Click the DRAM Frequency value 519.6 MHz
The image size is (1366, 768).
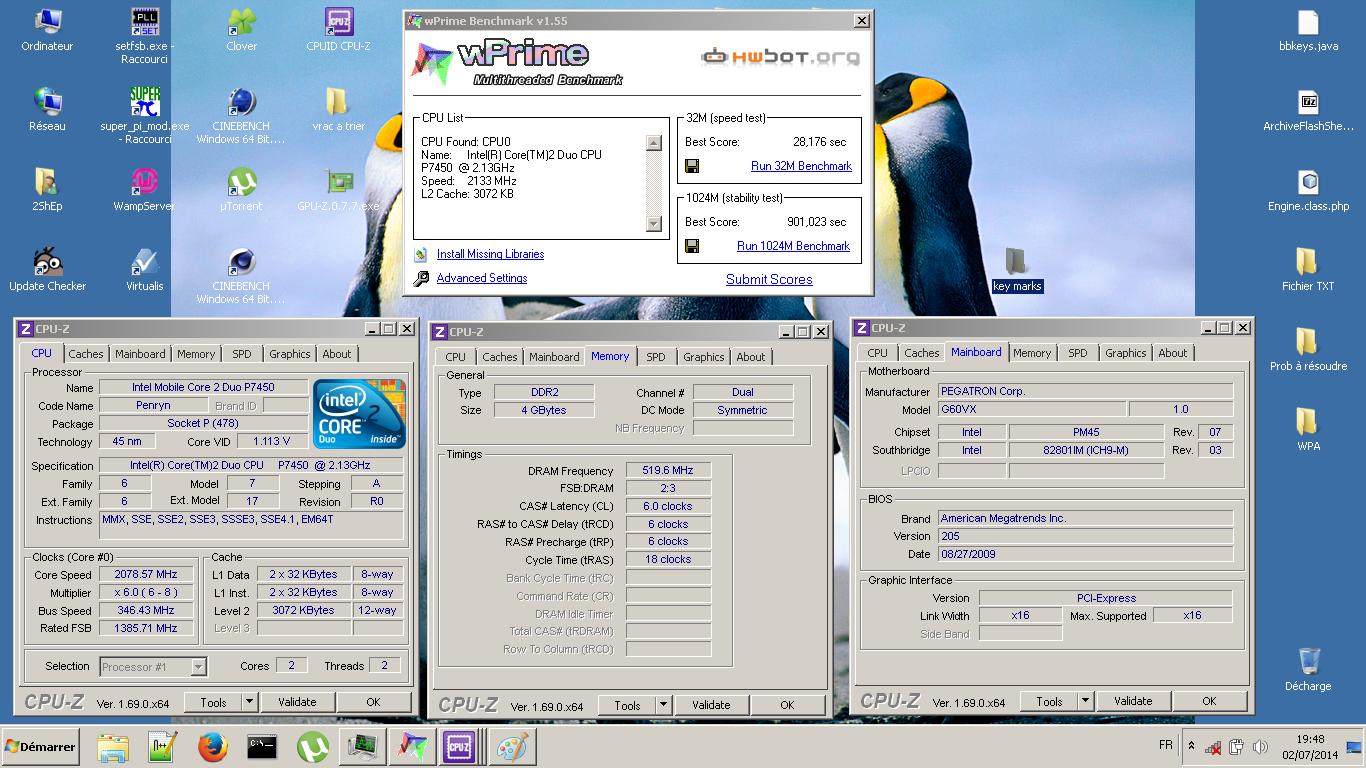(669, 470)
